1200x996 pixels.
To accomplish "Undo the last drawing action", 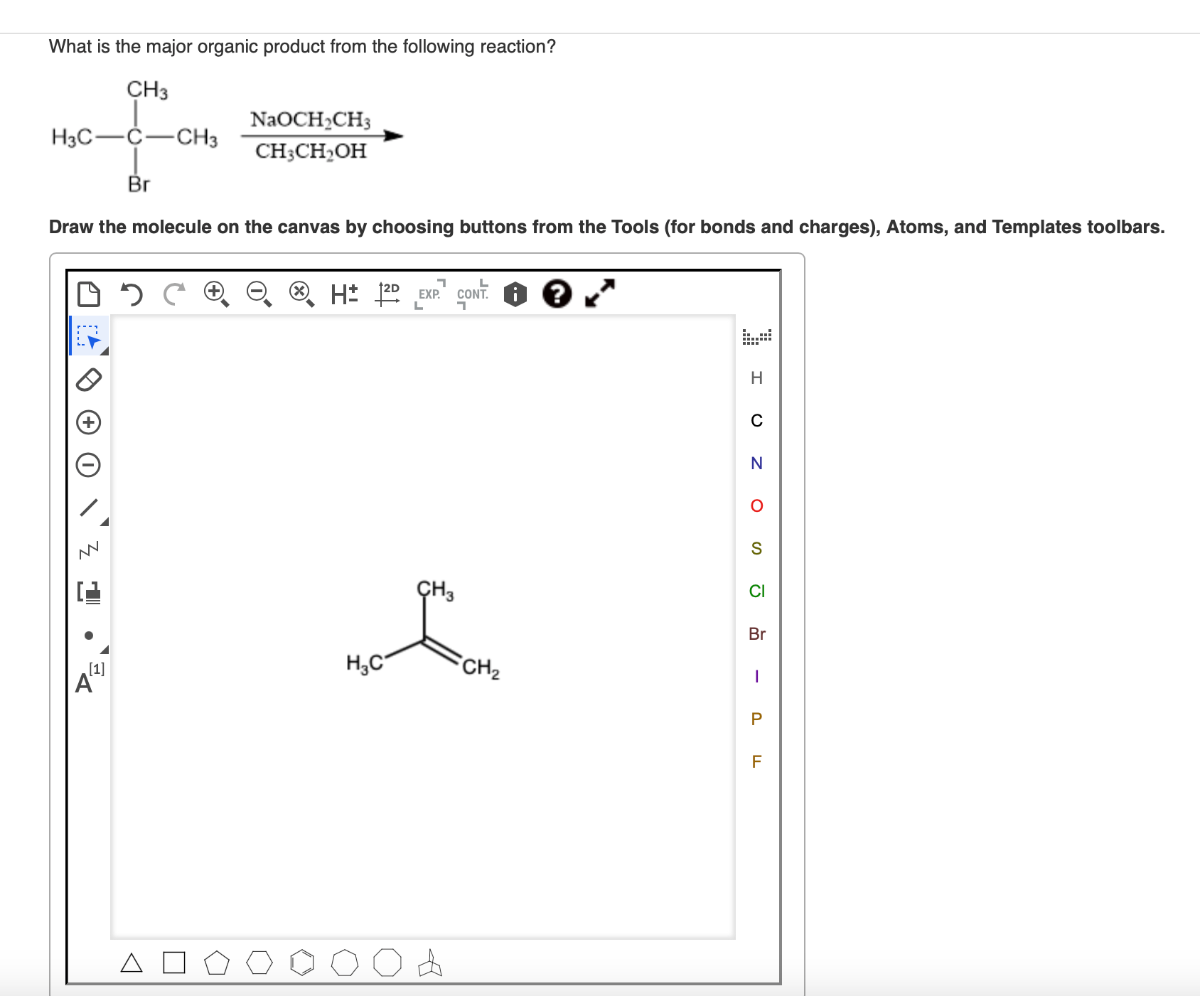I will [131, 291].
